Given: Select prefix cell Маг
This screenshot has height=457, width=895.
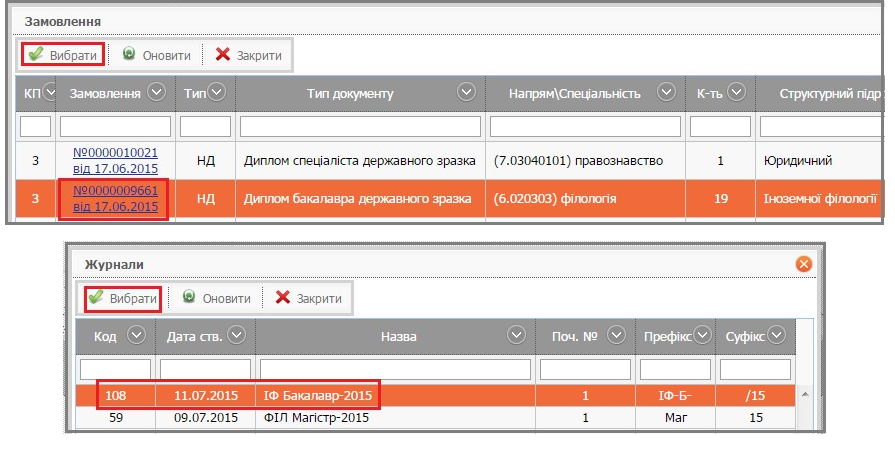Looking at the screenshot, I should (675, 418).
